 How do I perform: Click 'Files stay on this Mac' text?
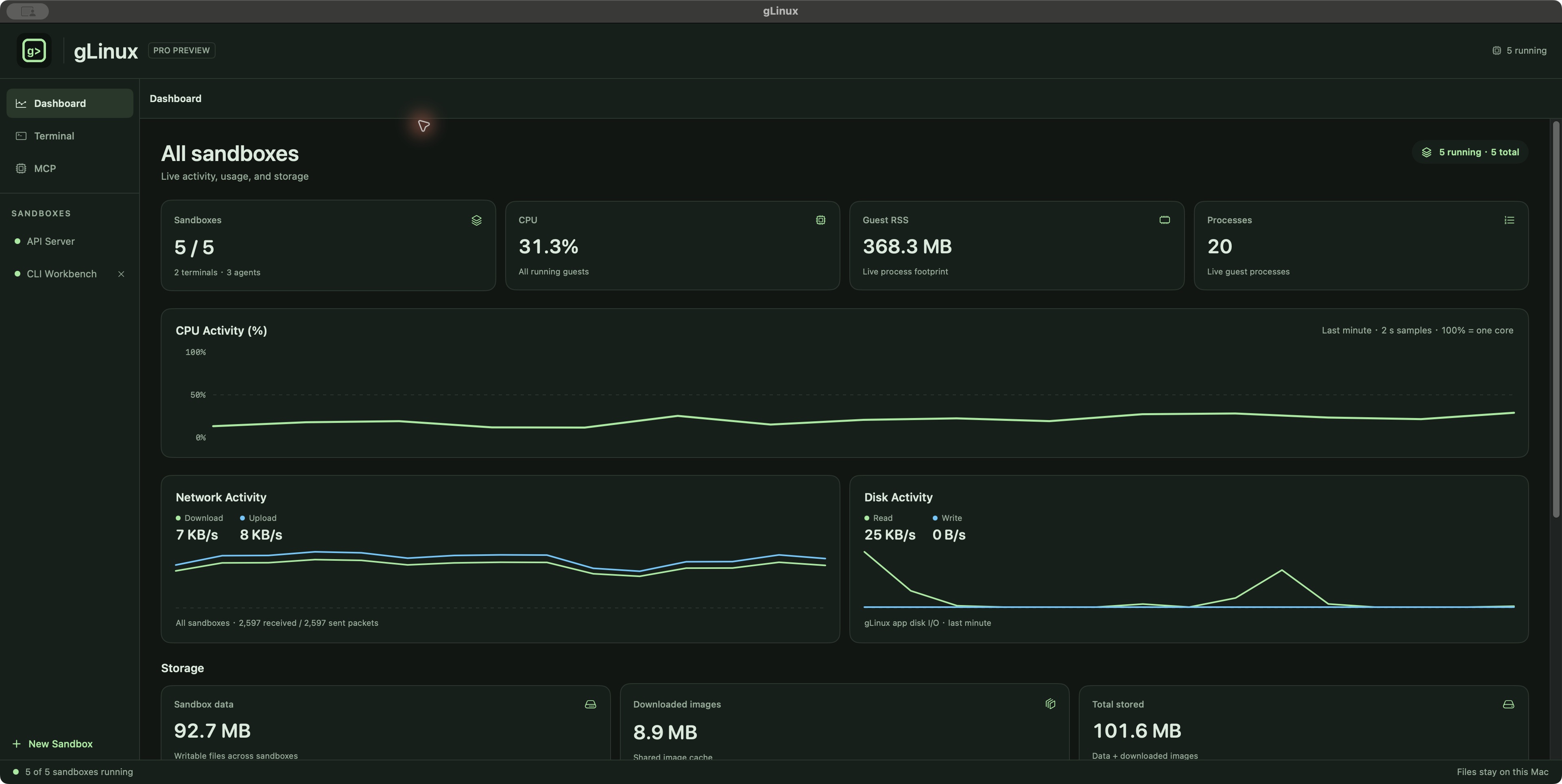[x=1503, y=772]
